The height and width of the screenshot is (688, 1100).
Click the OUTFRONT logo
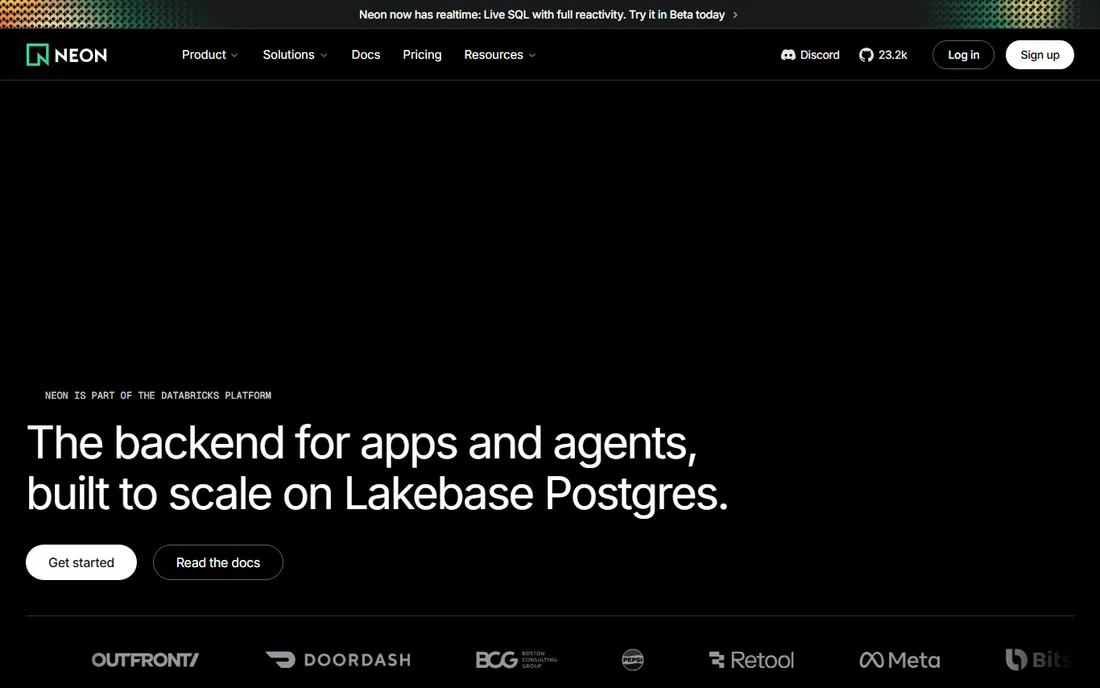[x=145, y=660]
